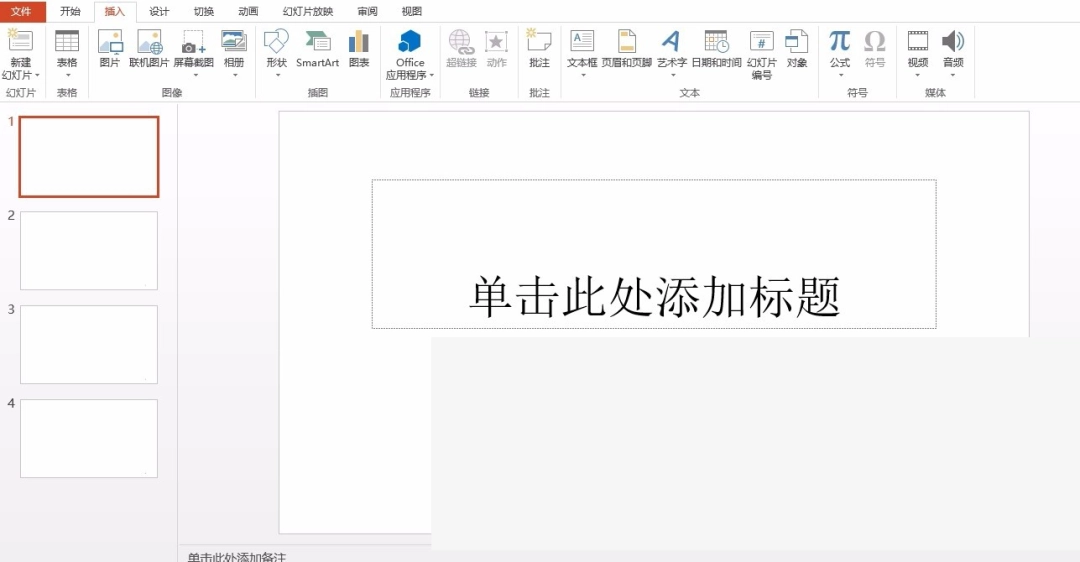Insert Slide Number (幻灯片编号)
The height and width of the screenshot is (562, 1080).
point(762,54)
